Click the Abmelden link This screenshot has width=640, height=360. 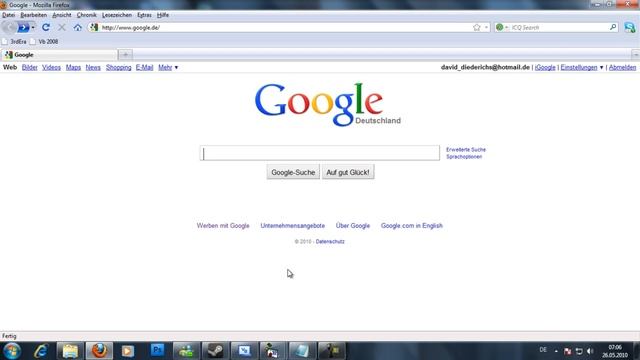pyautogui.click(x=622, y=67)
